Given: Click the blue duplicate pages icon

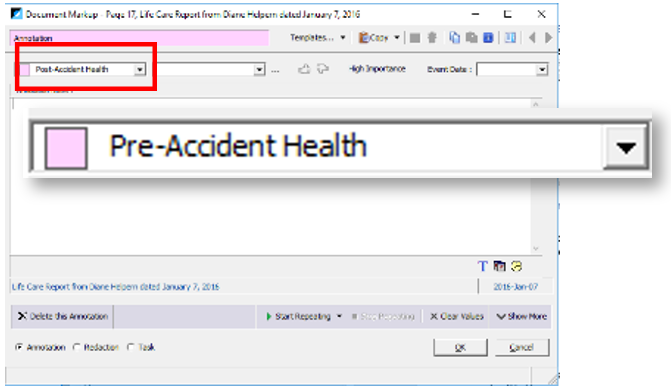Looking at the screenshot, I should [454, 38].
